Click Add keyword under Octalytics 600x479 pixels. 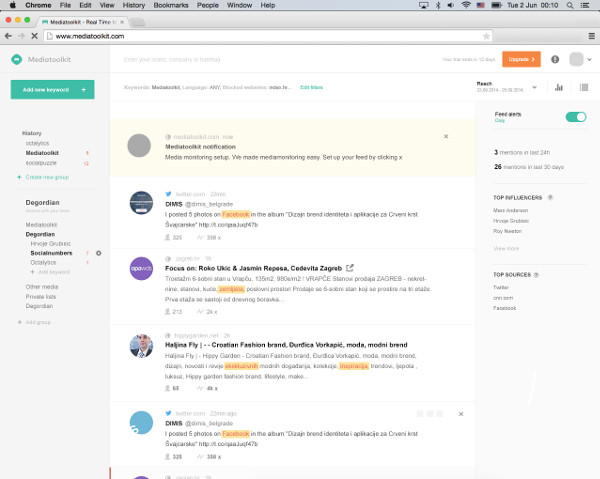[x=54, y=272]
